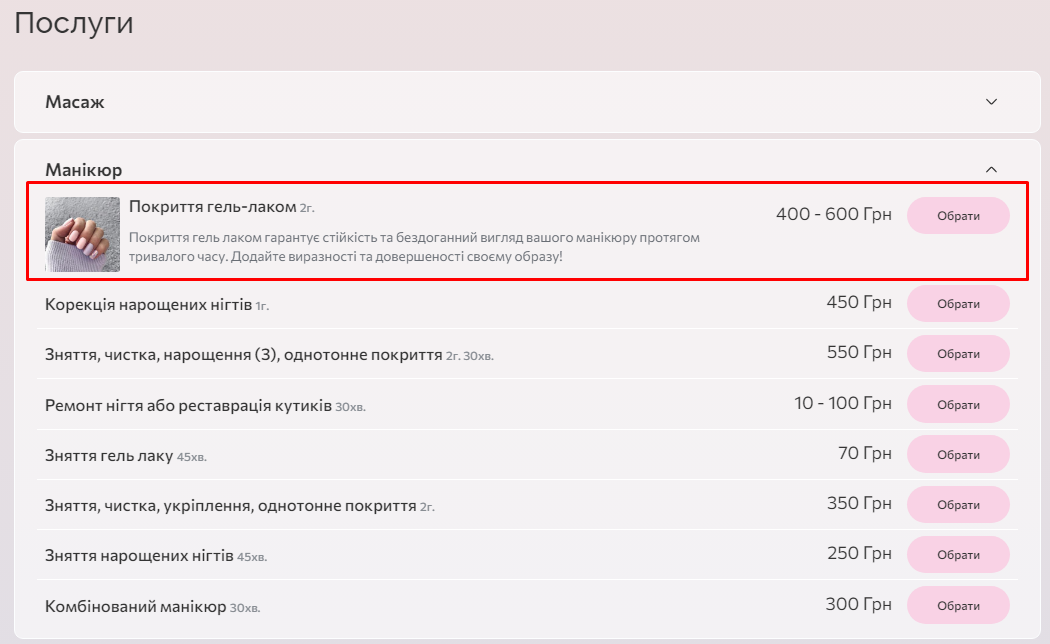Click the gel polish description text
Image resolution: width=1050 pixels, height=644 pixels.
414,247
